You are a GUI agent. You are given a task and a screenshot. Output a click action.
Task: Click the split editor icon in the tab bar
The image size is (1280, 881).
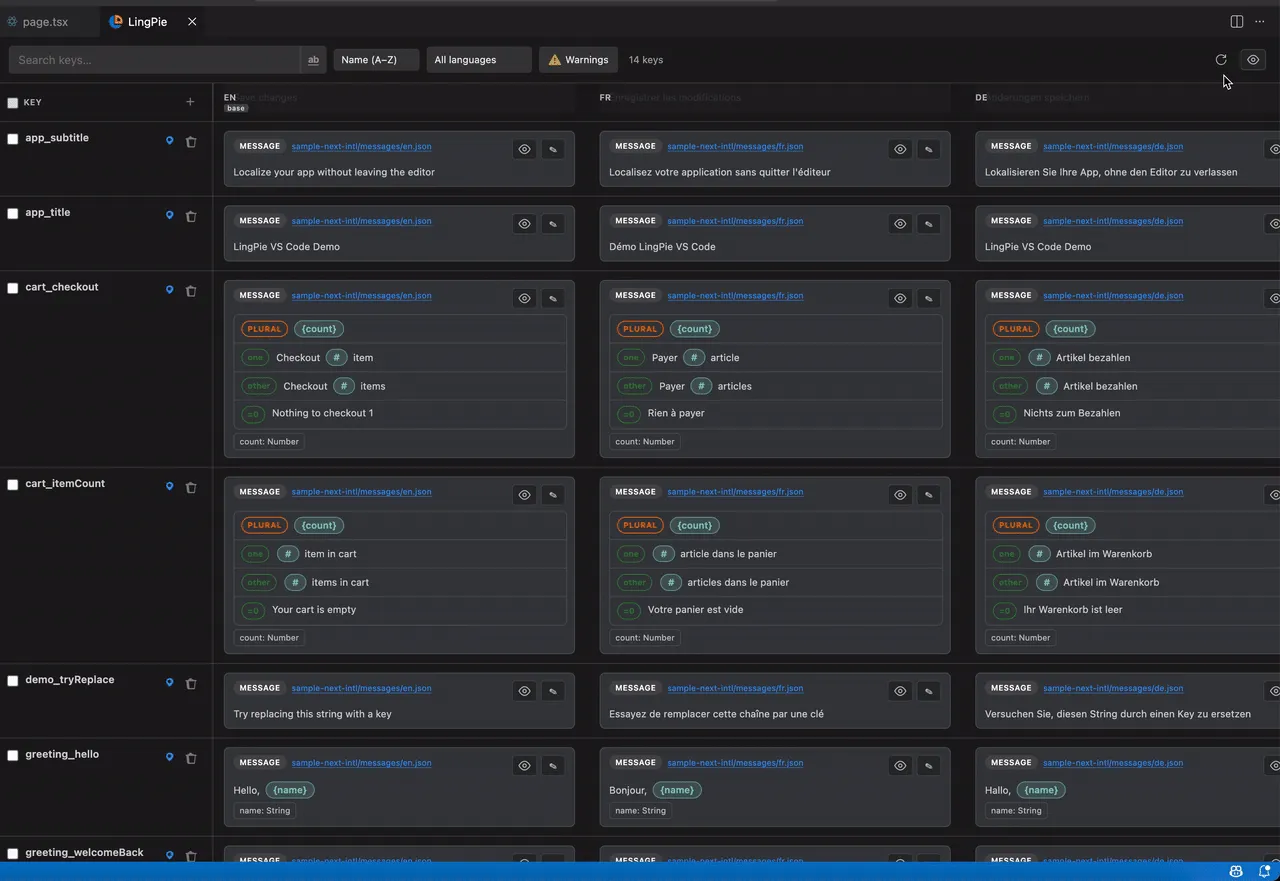(x=1237, y=21)
